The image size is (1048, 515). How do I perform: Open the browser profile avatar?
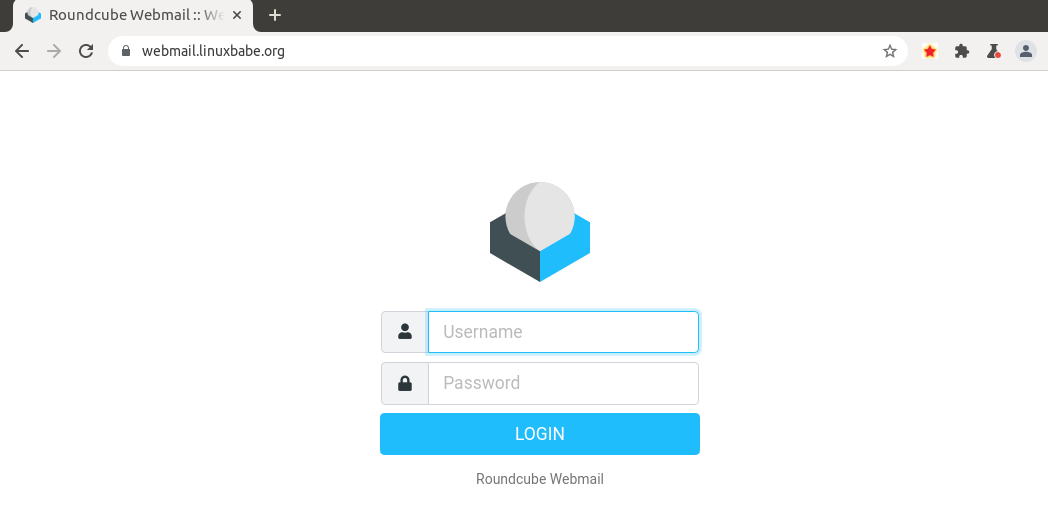click(1026, 51)
